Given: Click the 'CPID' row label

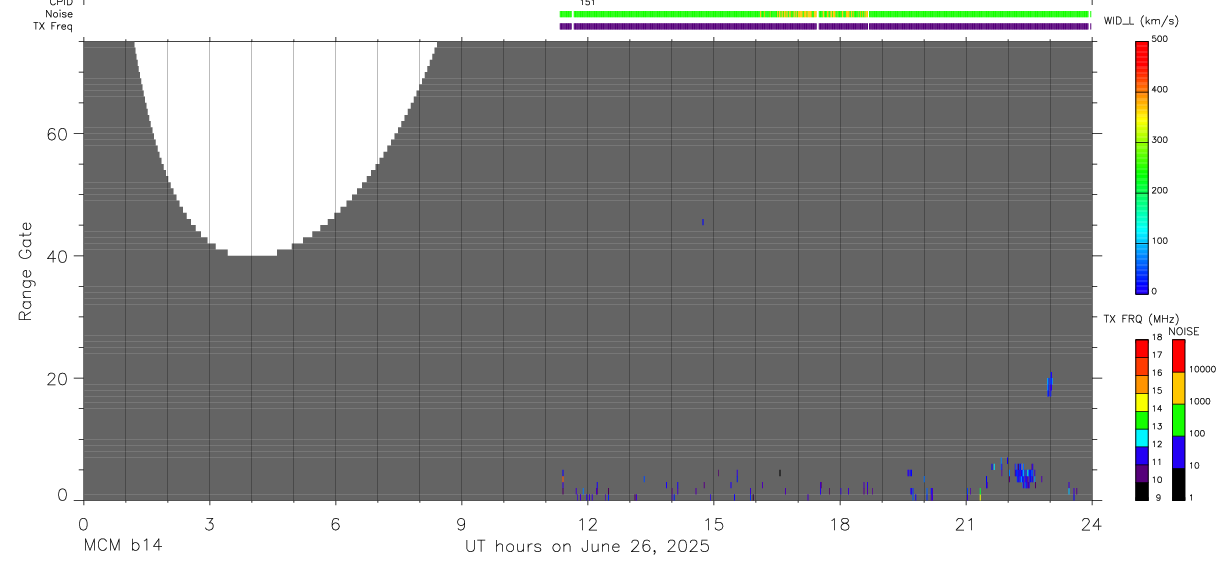Looking at the screenshot, I should click(x=59, y=3).
